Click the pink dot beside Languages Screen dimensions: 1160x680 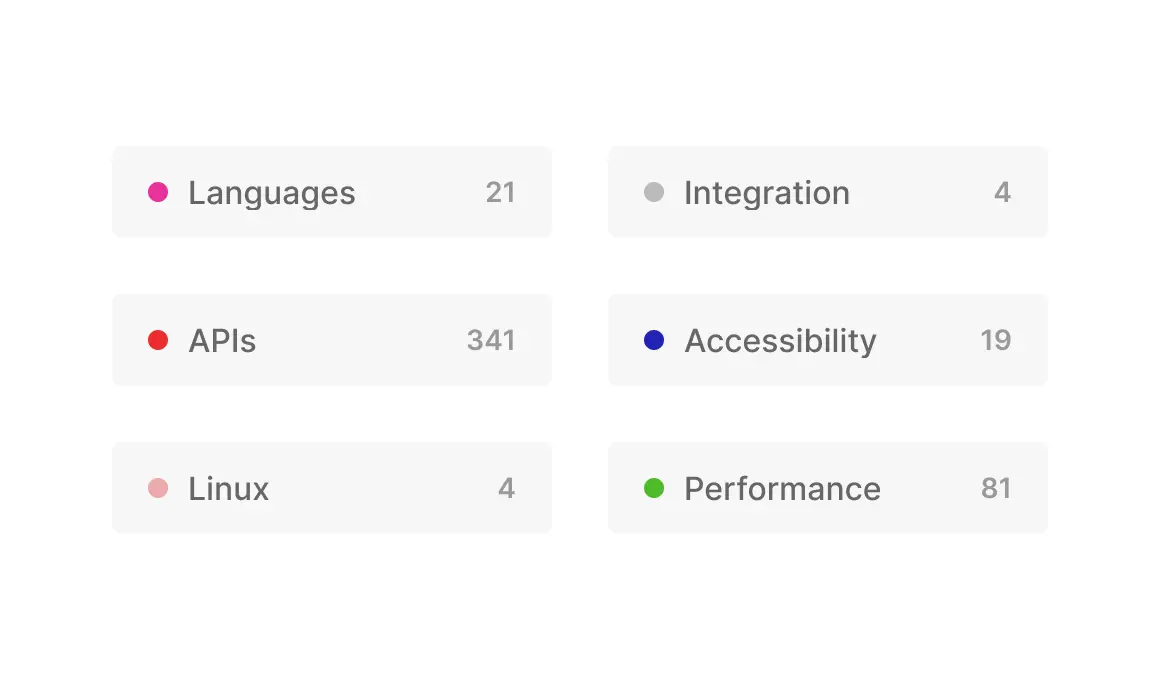coord(158,192)
